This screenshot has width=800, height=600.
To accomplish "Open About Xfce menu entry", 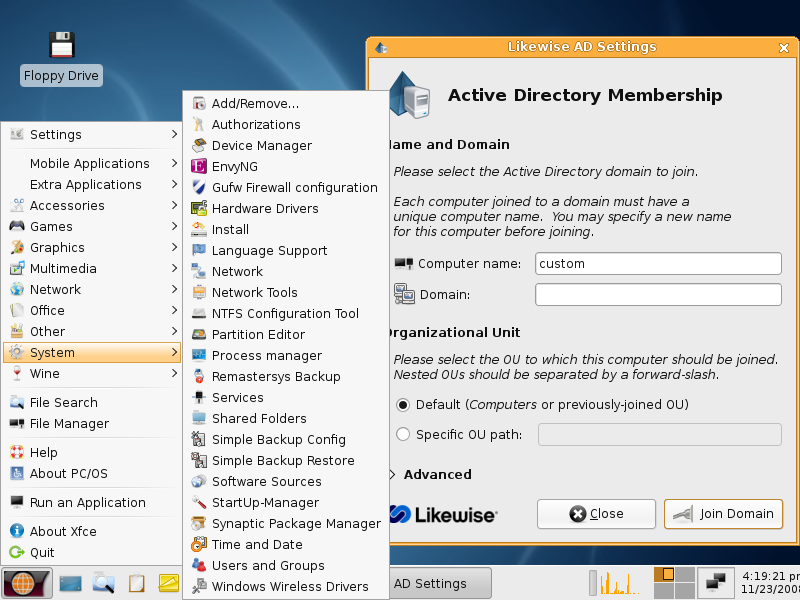I will [92, 532].
